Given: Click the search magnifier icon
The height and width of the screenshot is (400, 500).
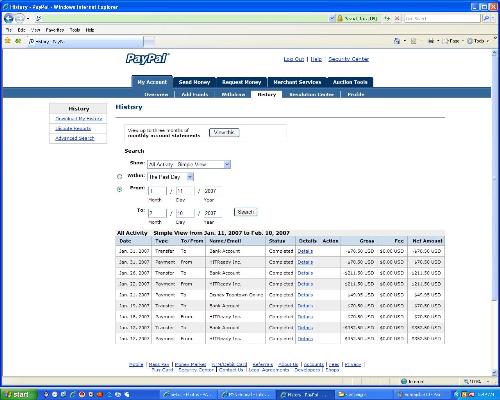Looking at the screenshot, I should (x=486, y=18).
